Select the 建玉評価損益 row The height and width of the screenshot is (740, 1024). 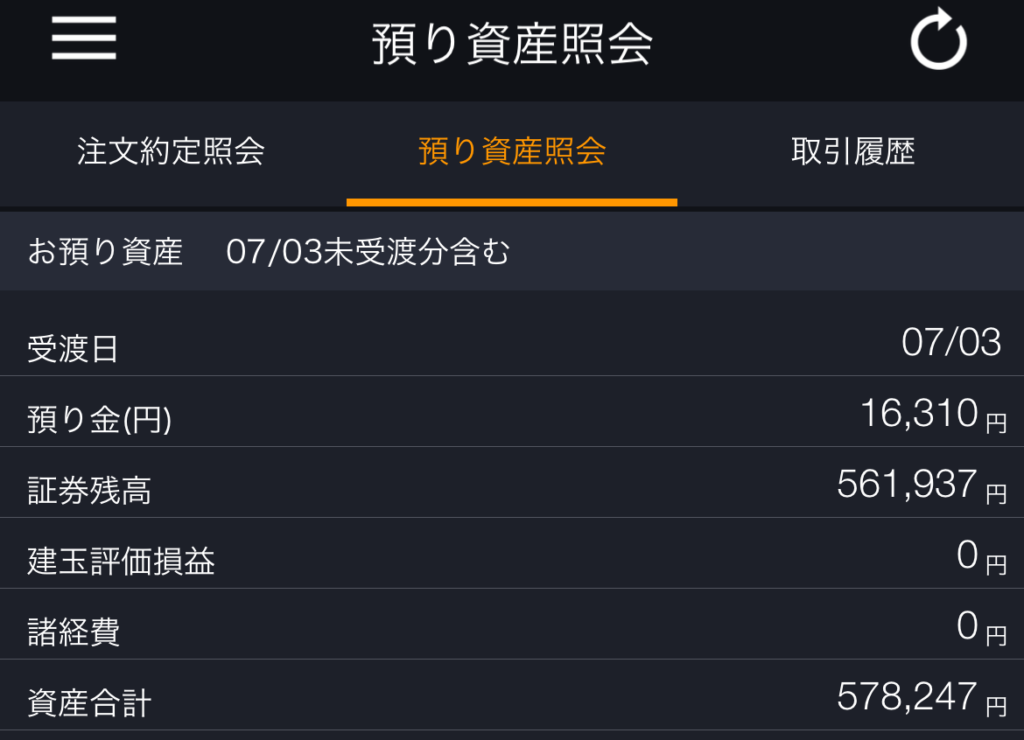[512, 554]
